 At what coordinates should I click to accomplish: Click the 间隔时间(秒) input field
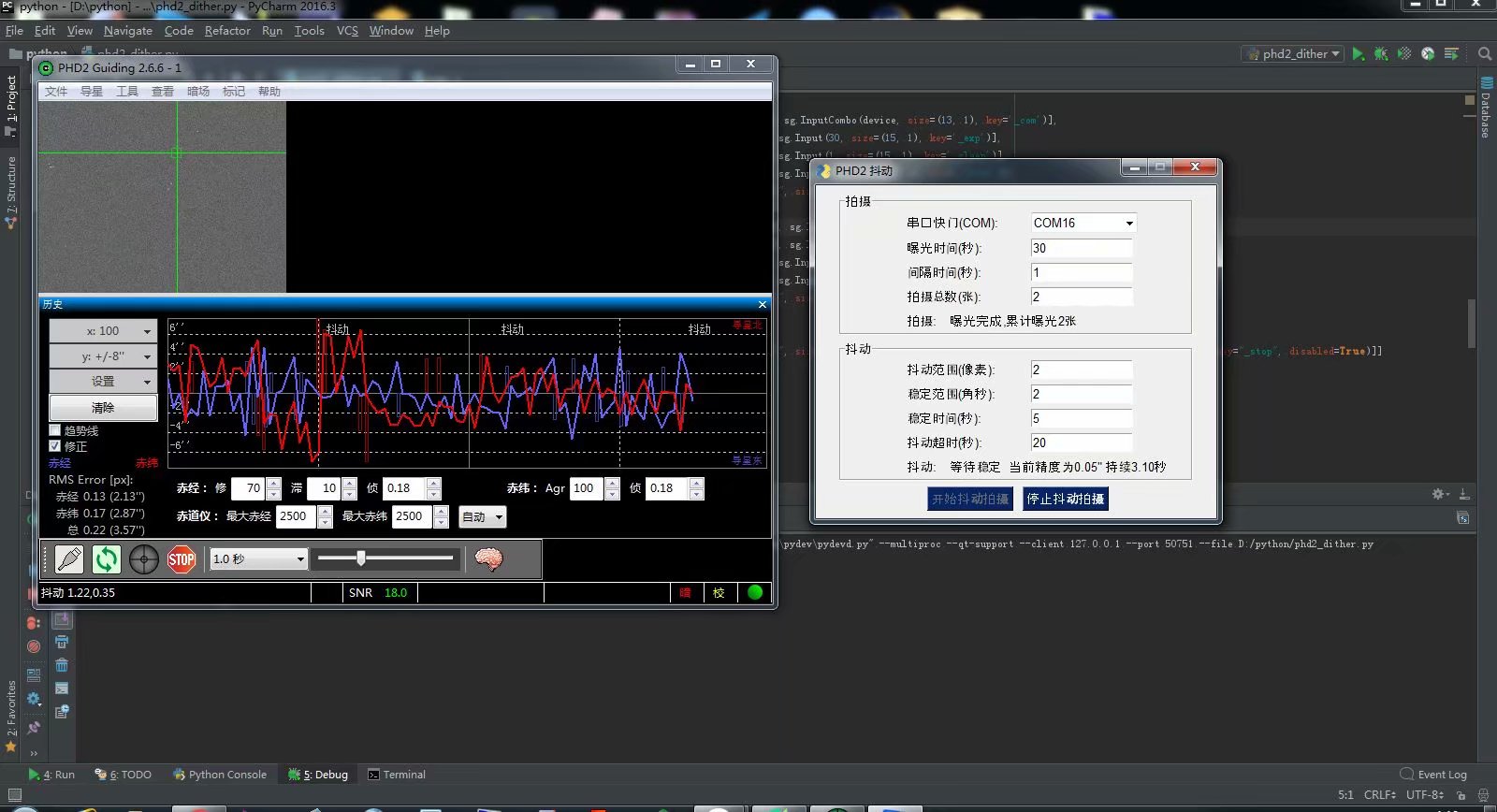point(1082,272)
